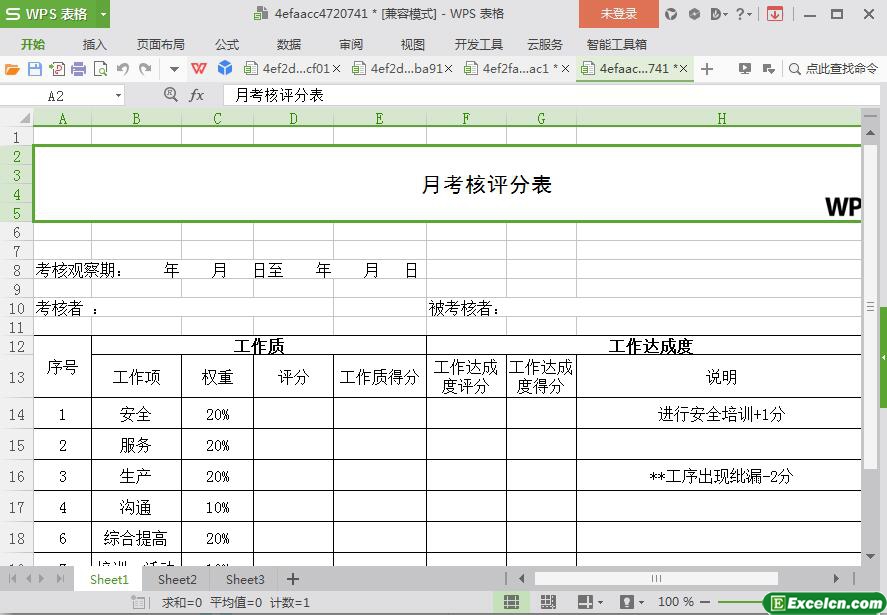The height and width of the screenshot is (615, 887).
Task: Switch to normal view in status bar
Action: coord(512,602)
